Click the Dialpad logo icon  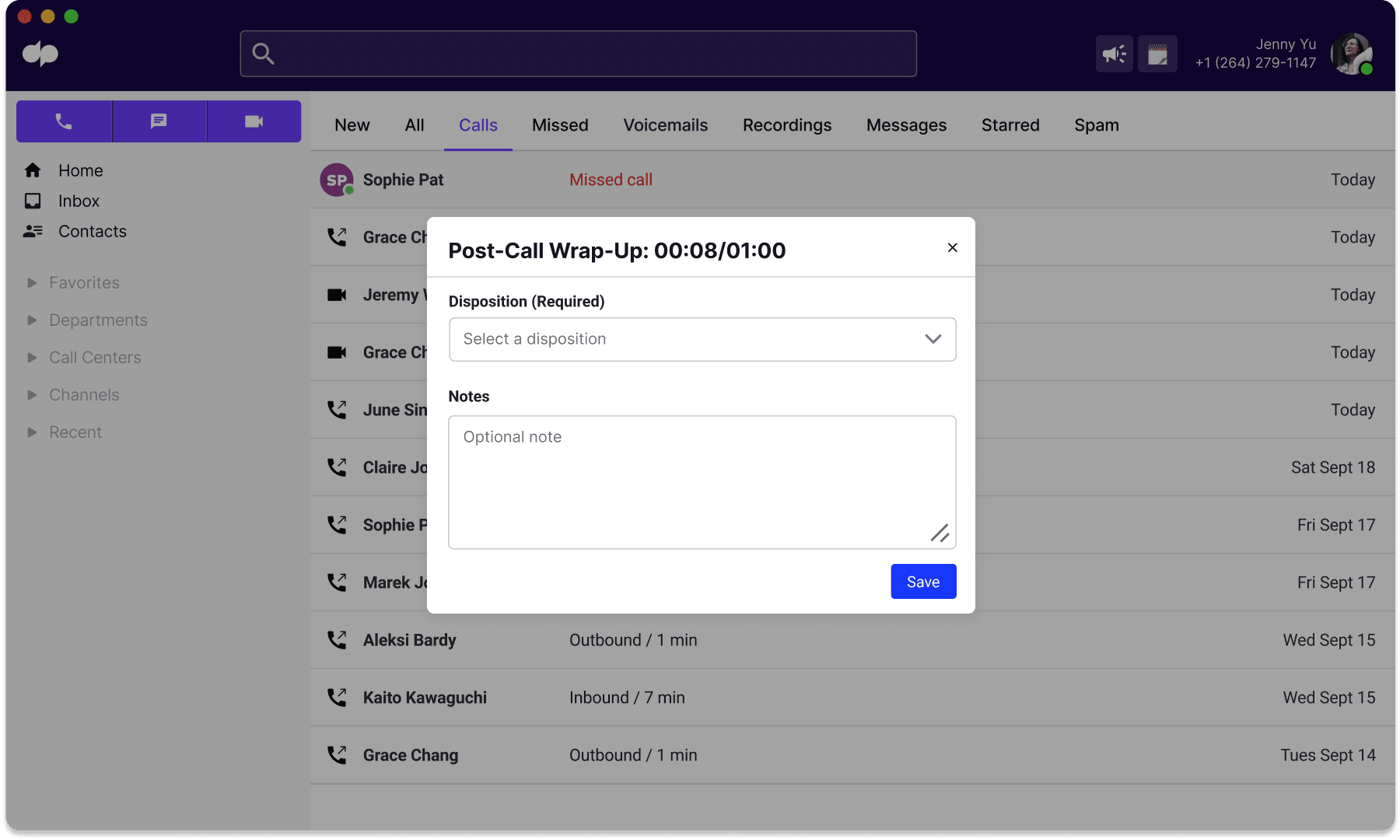coord(40,53)
